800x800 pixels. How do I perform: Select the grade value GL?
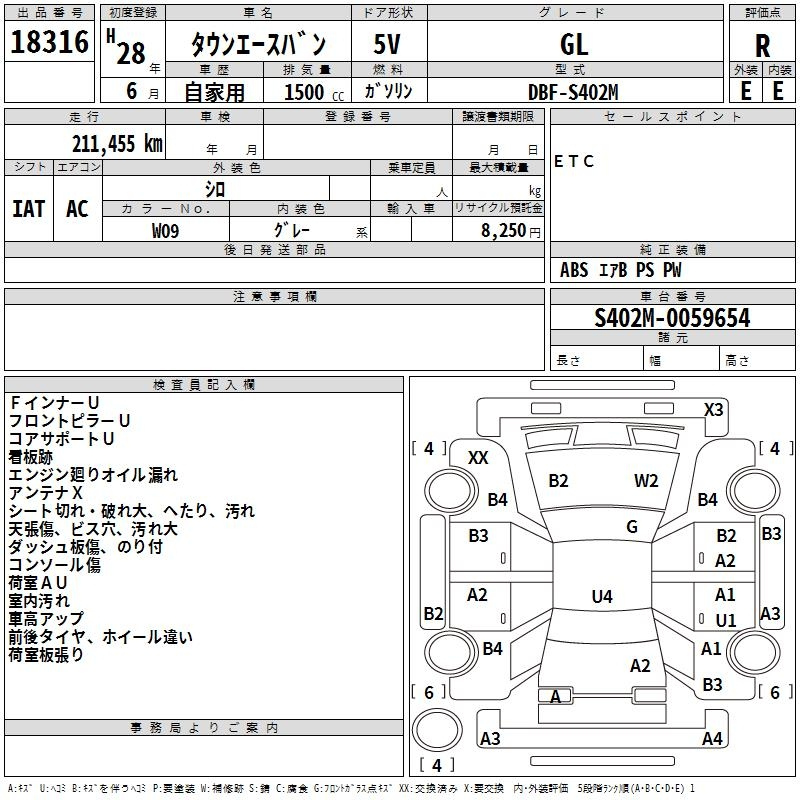pyautogui.click(x=574, y=45)
